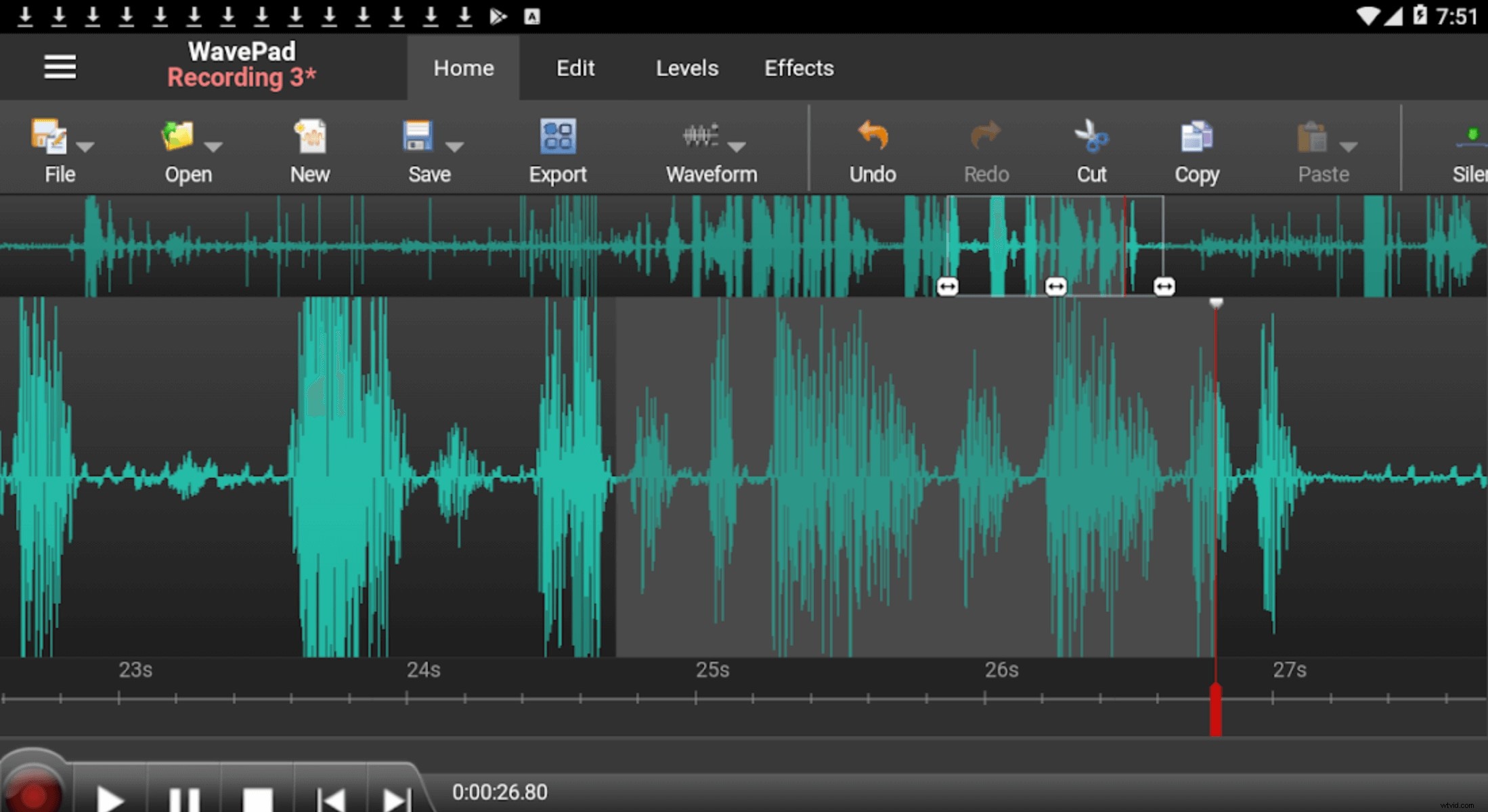Cut the selected audio region
Viewport: 1488px width, 812px height.
tap(1091, 135)
